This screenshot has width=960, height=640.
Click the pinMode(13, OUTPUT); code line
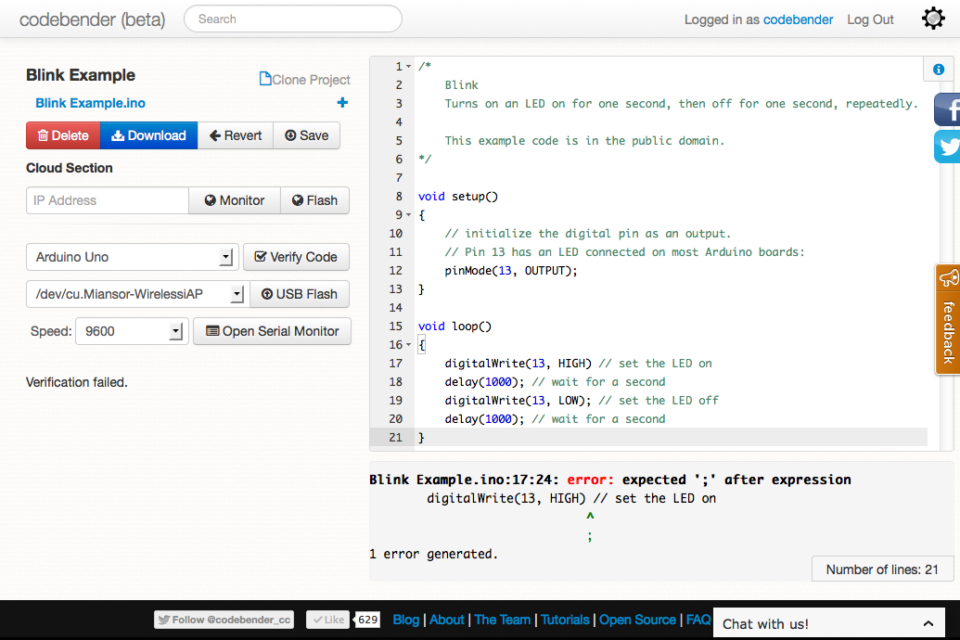pos(511,271)
